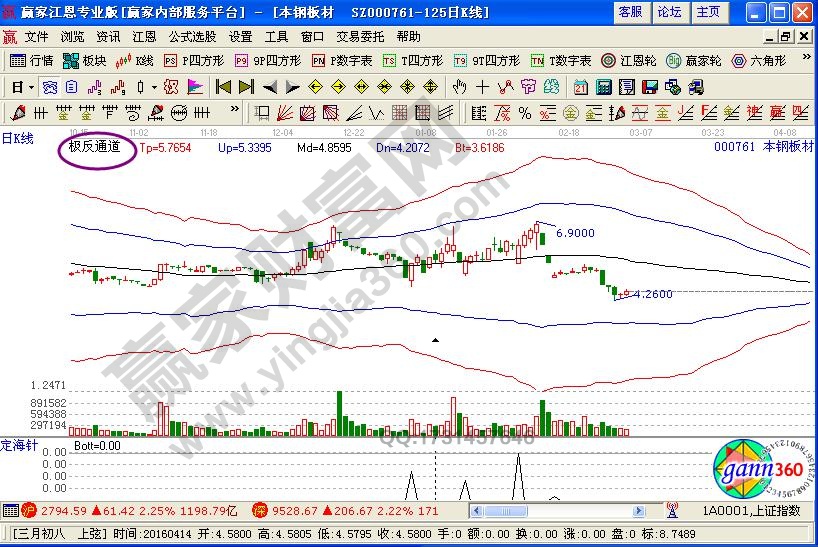This screenshot has width=818, height=547.
Task: Click the 主页 homepage button
Action: pos(708,12)
